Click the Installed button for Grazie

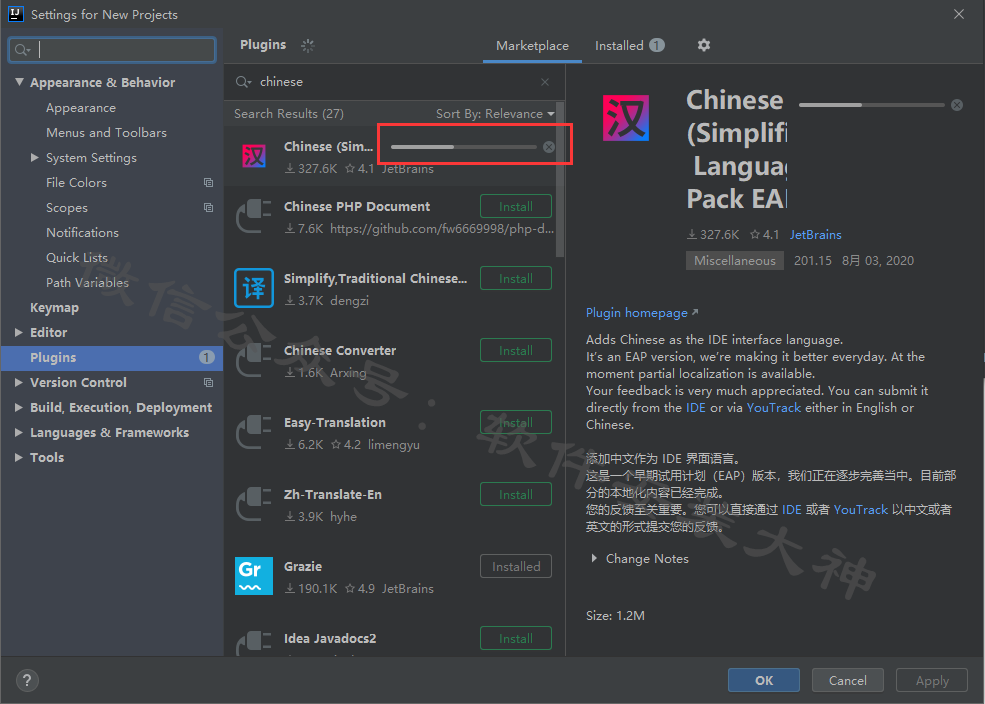[516, 566]
